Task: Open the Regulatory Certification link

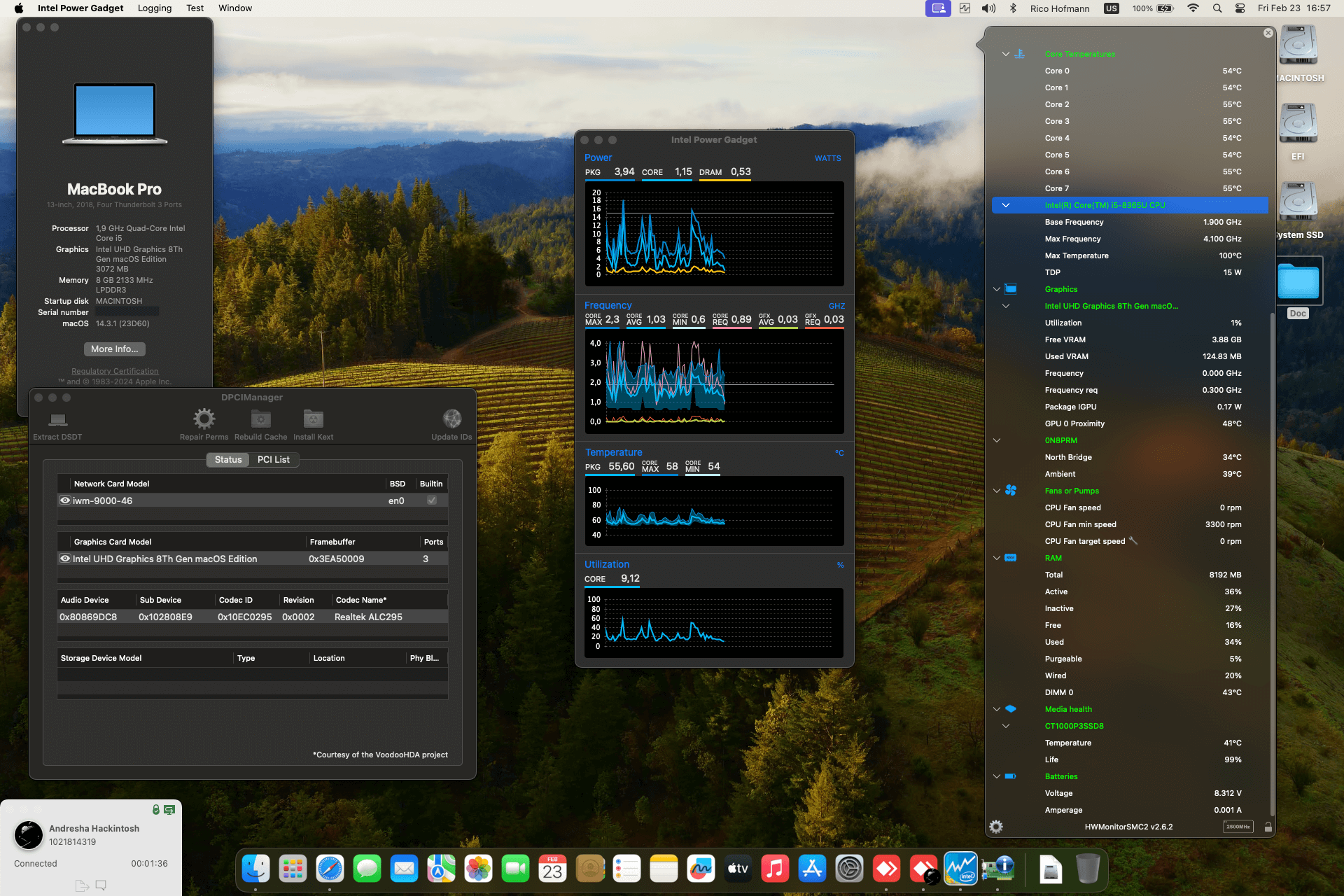Action: (x=114, y=371)
